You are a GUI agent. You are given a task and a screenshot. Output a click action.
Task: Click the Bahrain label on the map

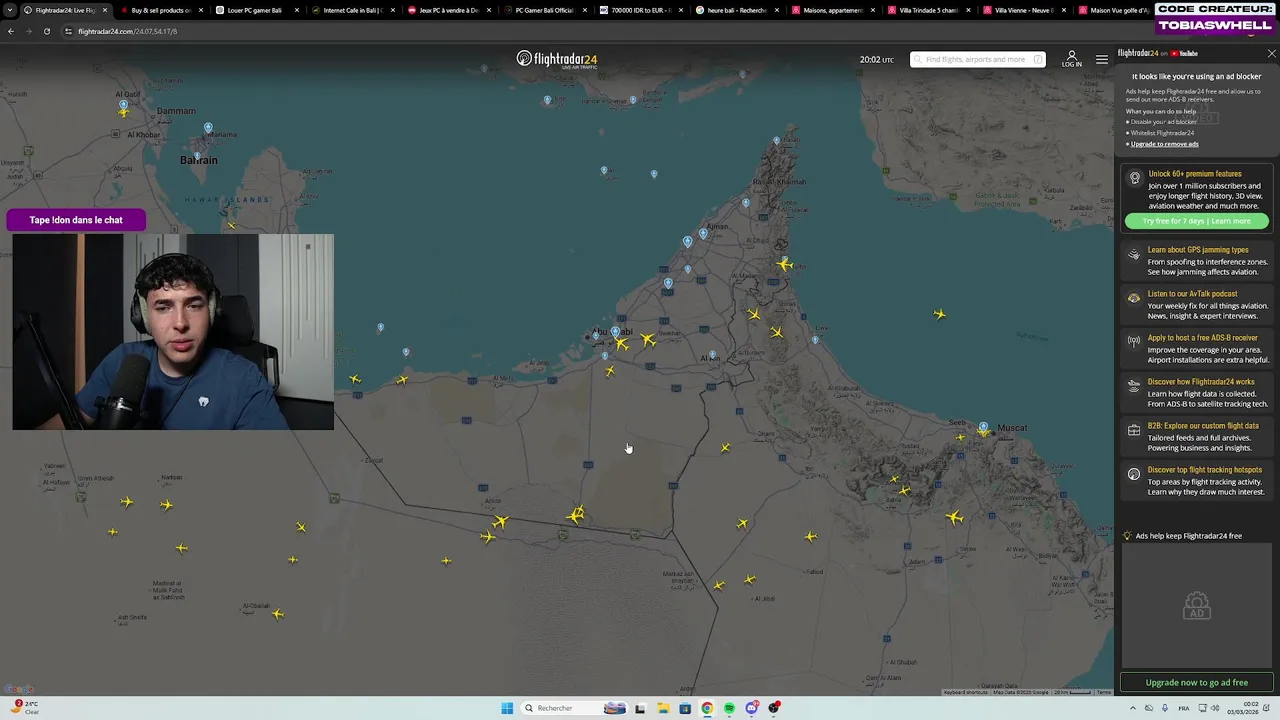[x=198, y=160]
